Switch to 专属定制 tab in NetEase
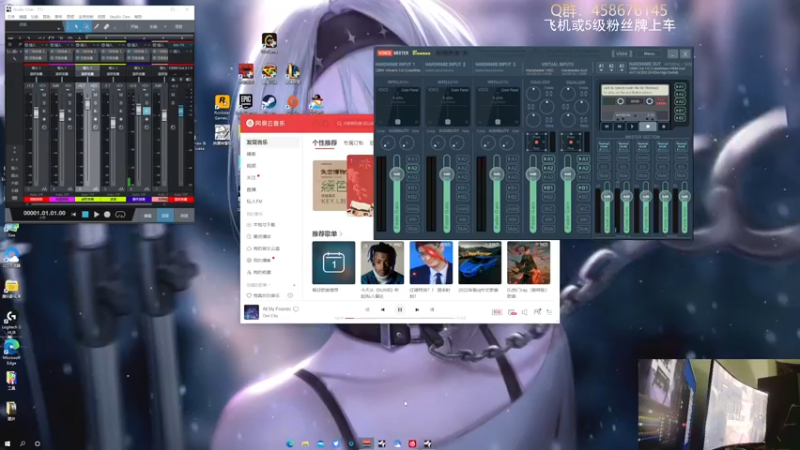The width and height of the screenshot is (800, 450). pyautogui.click(x=354, y=143)
